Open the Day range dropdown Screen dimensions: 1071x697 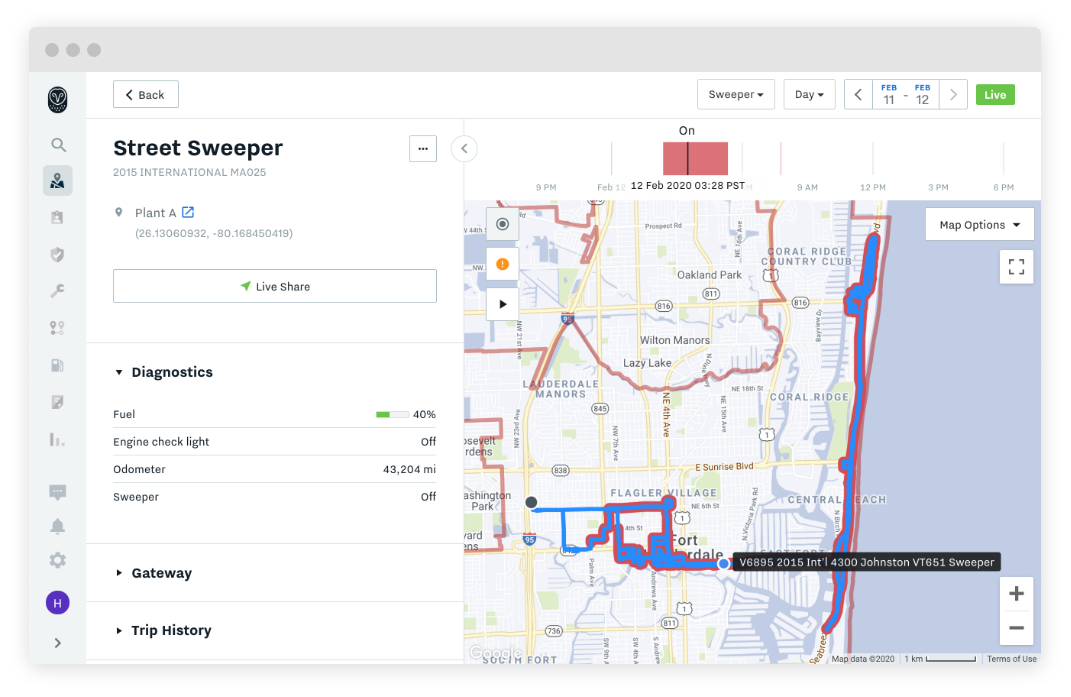click(809, 94)
